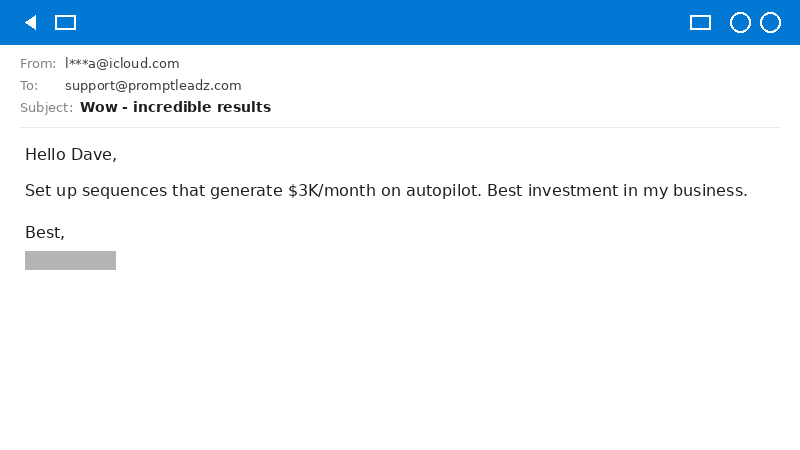Click 'Set up sequences' at body start
Screen dimensions: 800x450
pos(87,190)
